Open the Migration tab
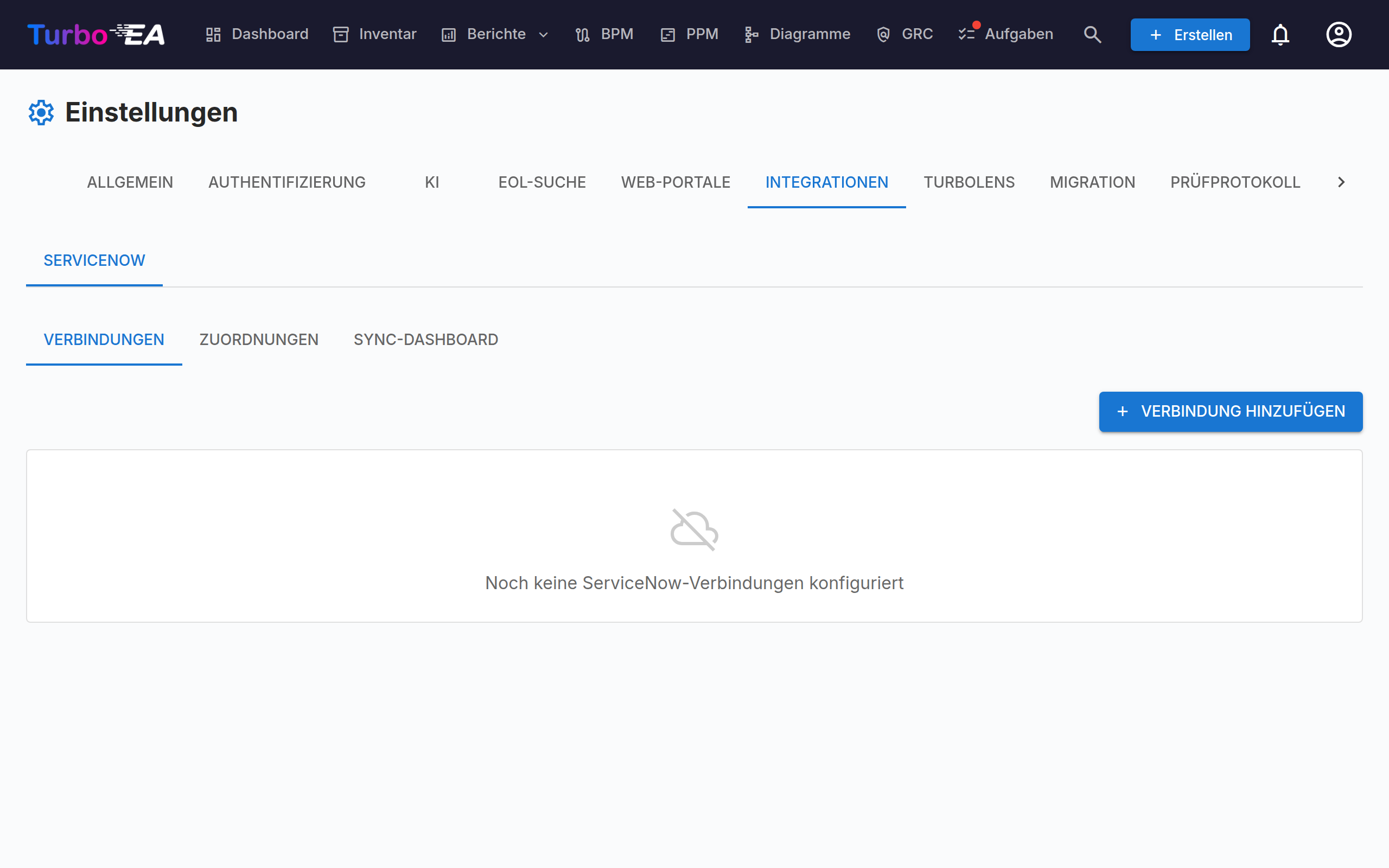 (1092, 183)
